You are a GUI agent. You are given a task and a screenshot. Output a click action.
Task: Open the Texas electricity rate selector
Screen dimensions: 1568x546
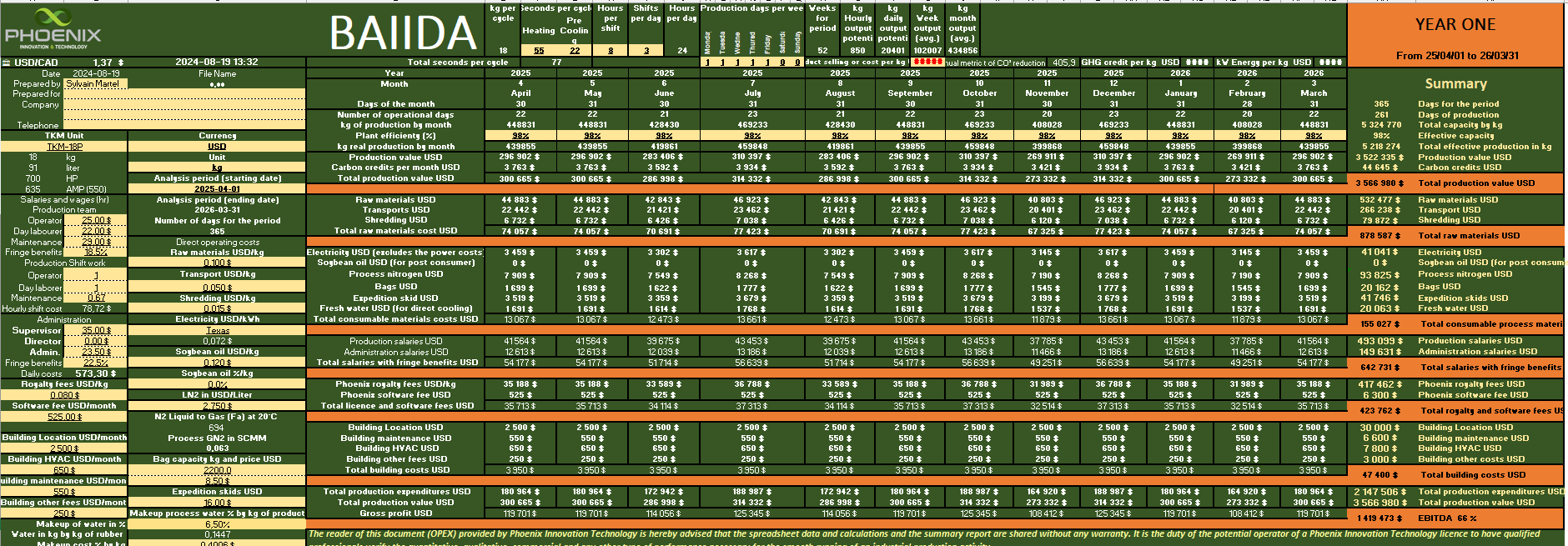pyautogui.click(x=217, y=331)
